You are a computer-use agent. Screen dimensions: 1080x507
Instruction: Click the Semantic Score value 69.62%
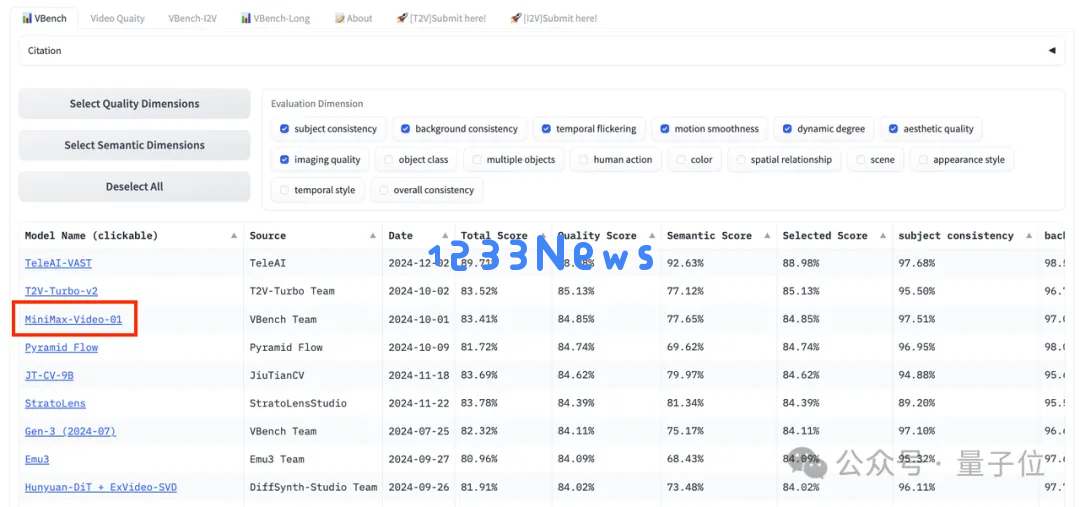(x=685, y=347)
